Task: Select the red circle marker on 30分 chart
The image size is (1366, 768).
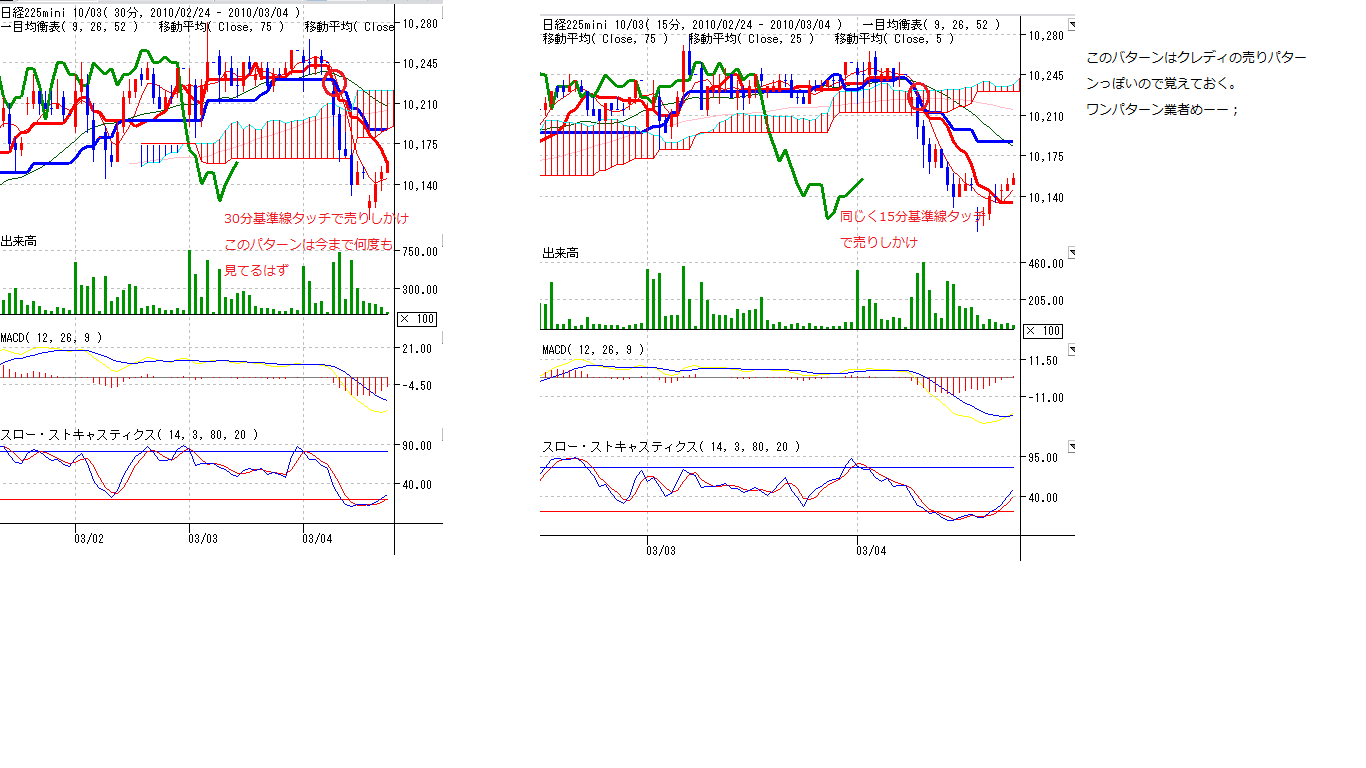Action: click(x=334, y=82)
